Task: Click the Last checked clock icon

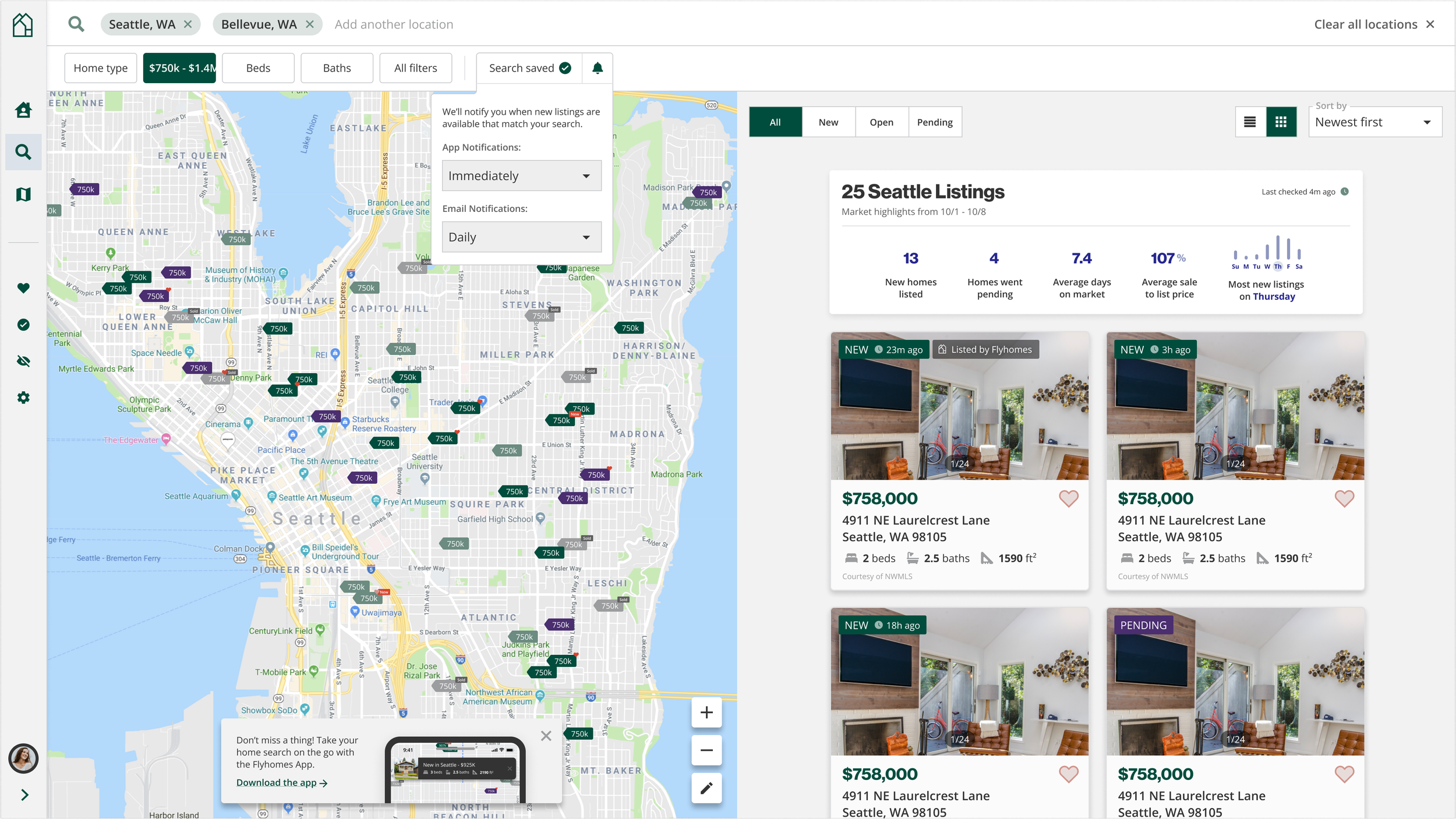Action: pos(1345,192)
